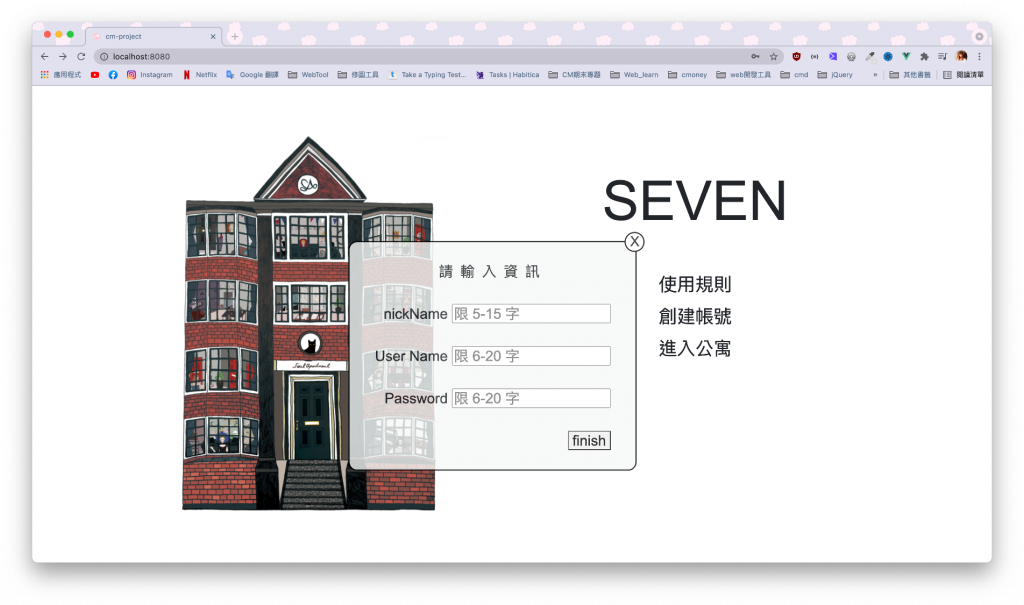This screenshot has width=1024, height=605.
Task: Click the 進入公寓 link
Action: point(695,348)
